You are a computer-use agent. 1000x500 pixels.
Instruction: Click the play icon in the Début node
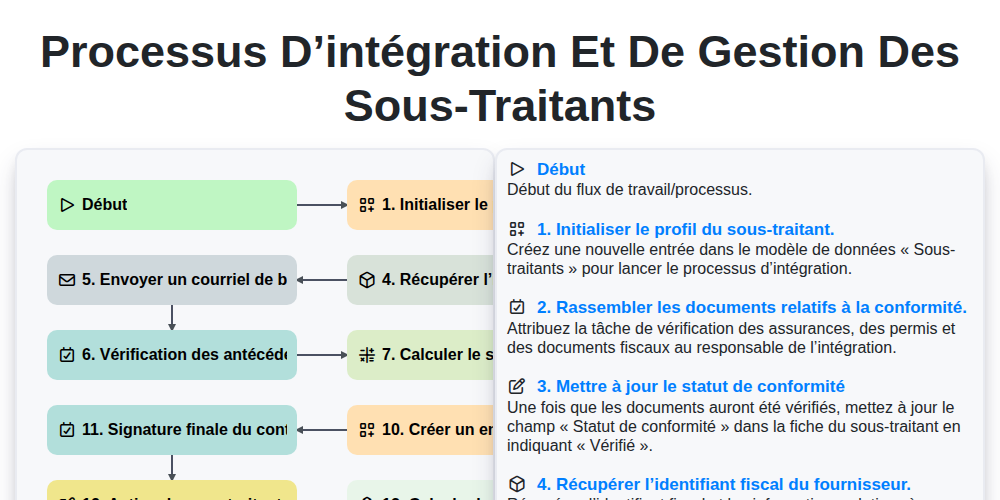click(67, 205)
